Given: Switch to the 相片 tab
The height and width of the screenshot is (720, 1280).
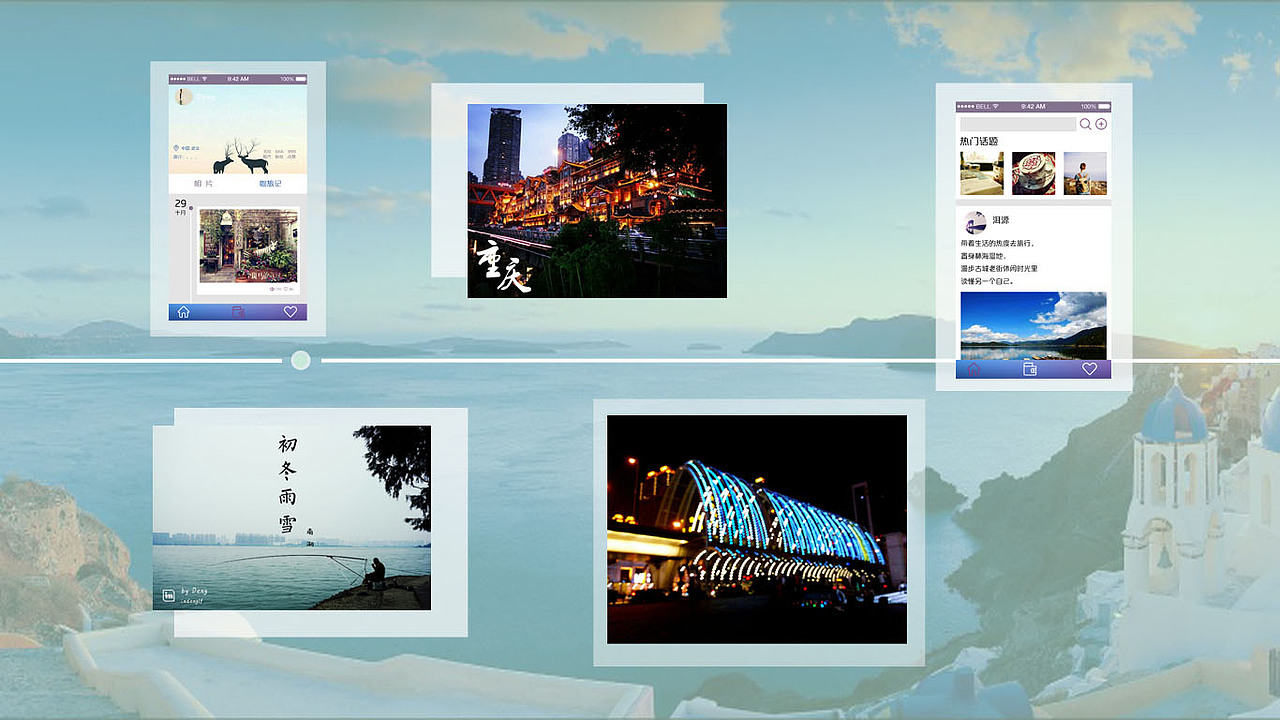Looking at the screenshot, I should coord(203,184).
